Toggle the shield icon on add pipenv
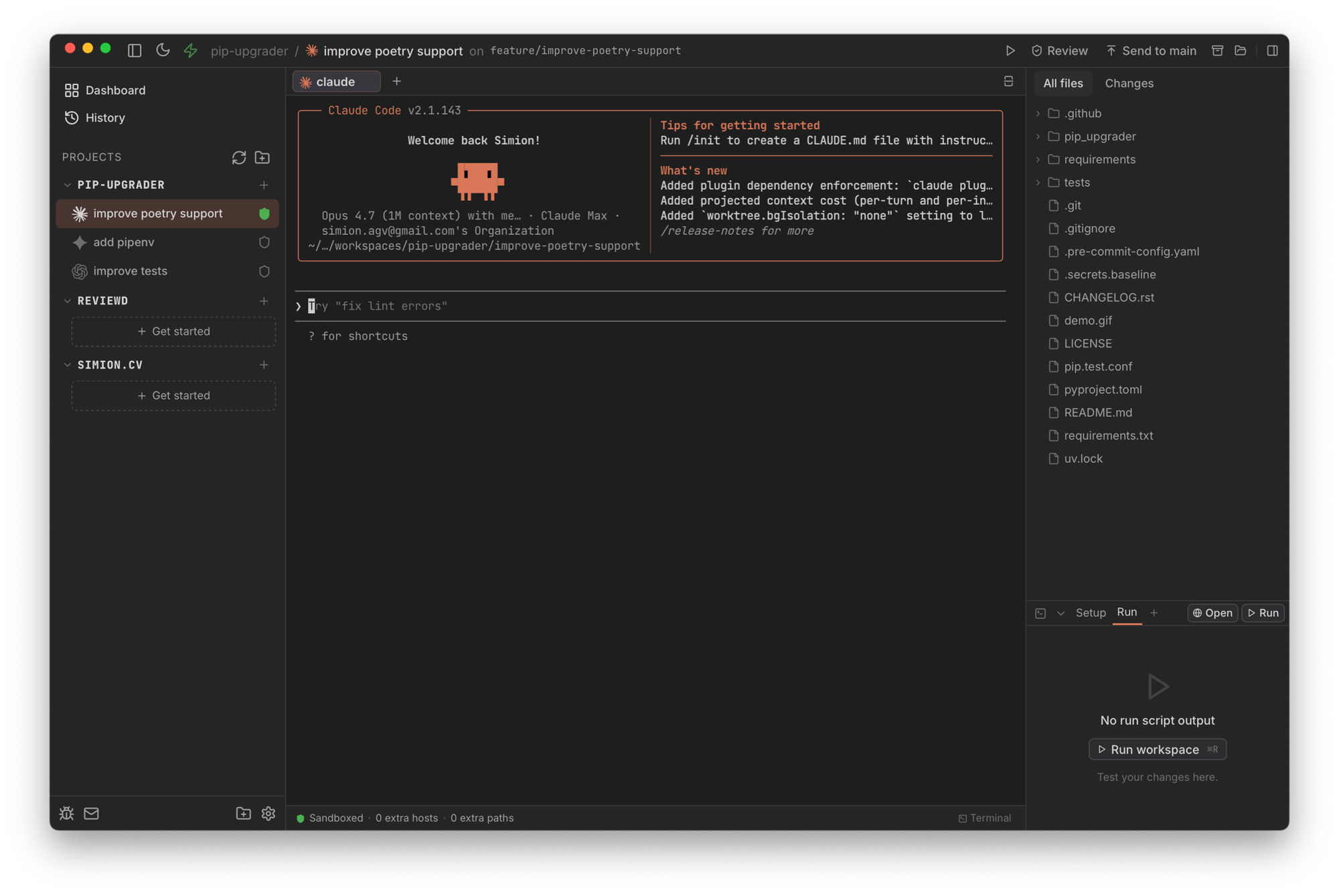Viewport: 1339px width, 896px height. coord(264,242)
